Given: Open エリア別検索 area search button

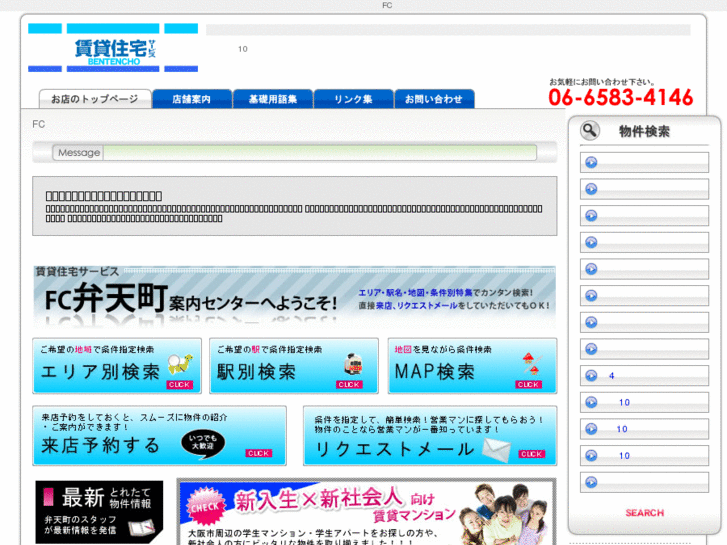Looking at the screenshot, I should click(x=117, y=366).
